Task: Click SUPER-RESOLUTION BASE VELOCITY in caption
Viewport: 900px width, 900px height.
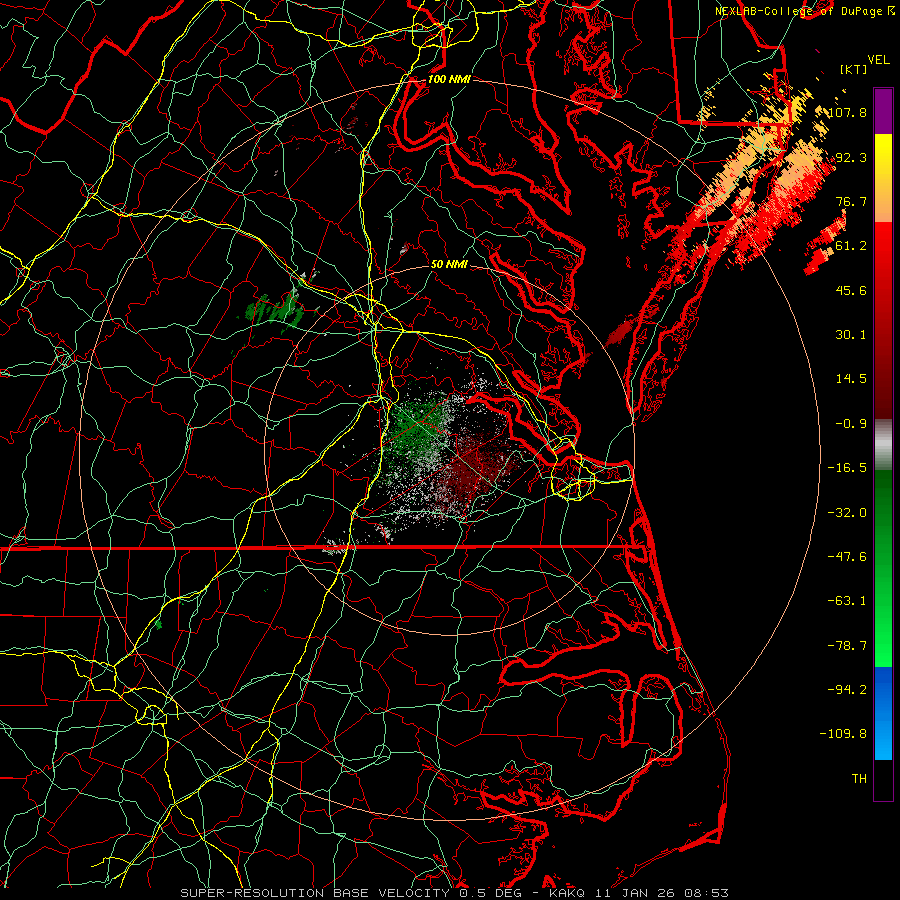Action: pyautogui.click(x=315, y=893)
